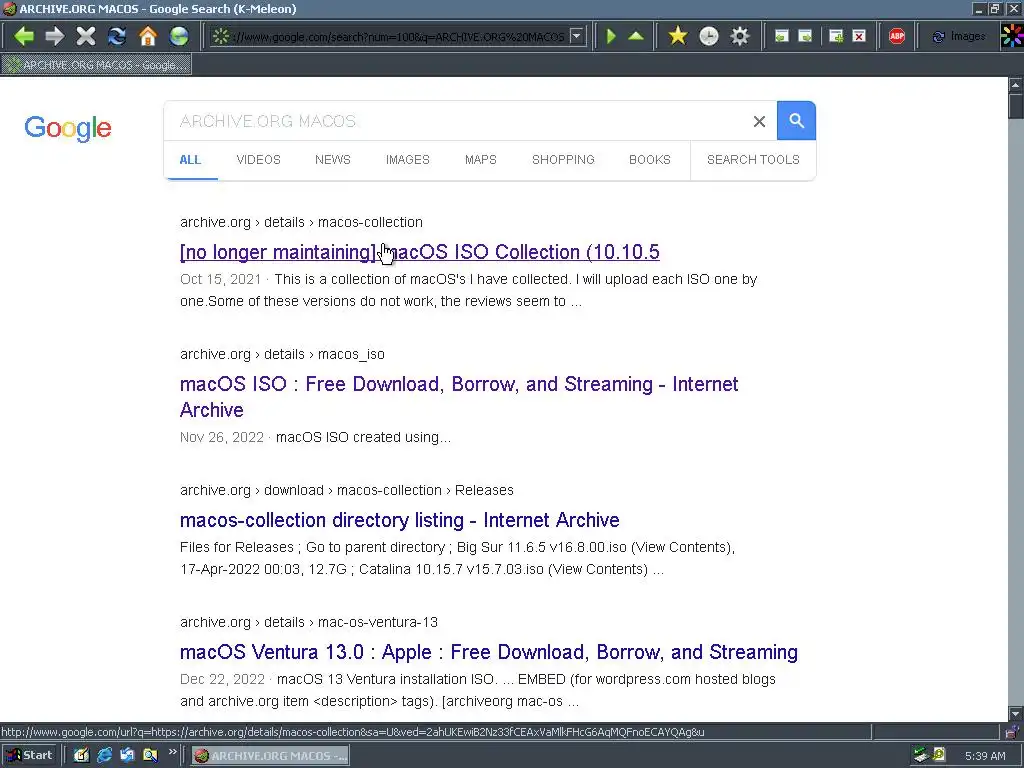The width and height of the screenshot is (1024, 768).
Task: Open bookmarks with the yellow star icon
Action: pos(678,36)
